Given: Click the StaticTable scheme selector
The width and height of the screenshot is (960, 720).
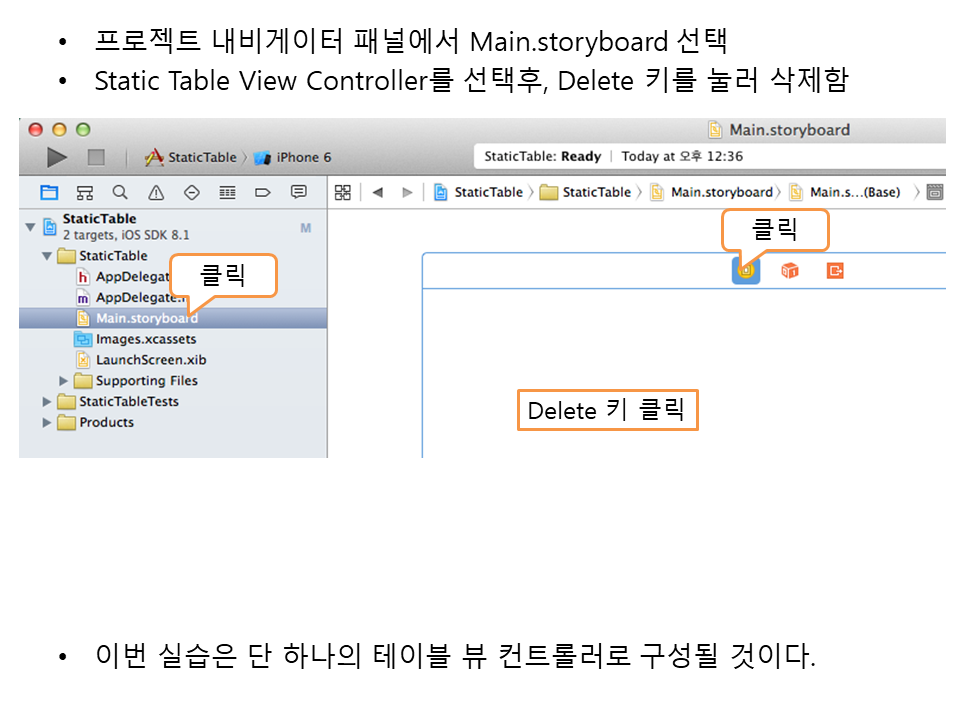Looking at the screenshot, I should click(x=200, y=157).
